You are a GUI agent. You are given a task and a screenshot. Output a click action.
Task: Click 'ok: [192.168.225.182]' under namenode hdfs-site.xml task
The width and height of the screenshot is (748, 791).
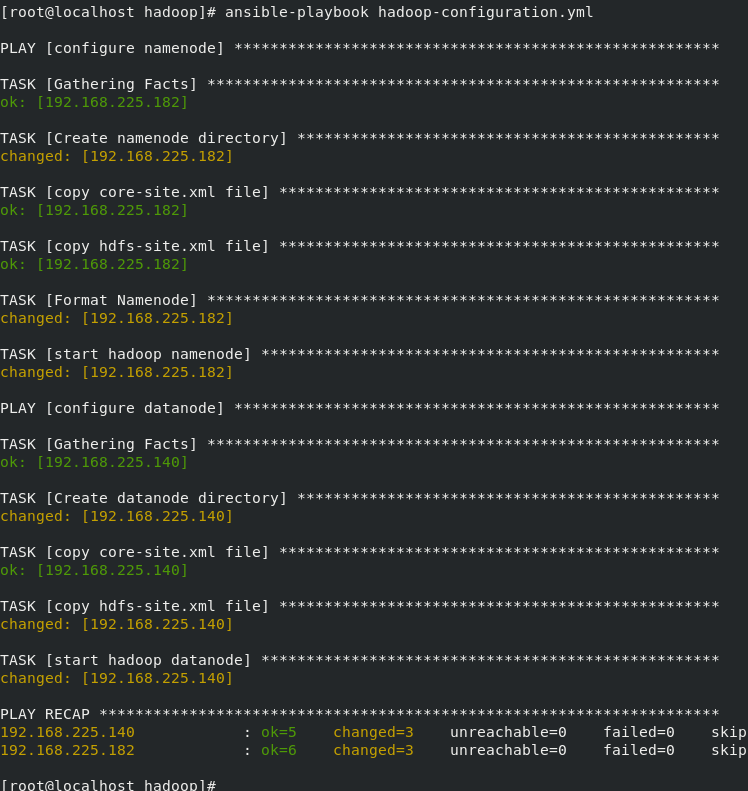pos(94,264)
